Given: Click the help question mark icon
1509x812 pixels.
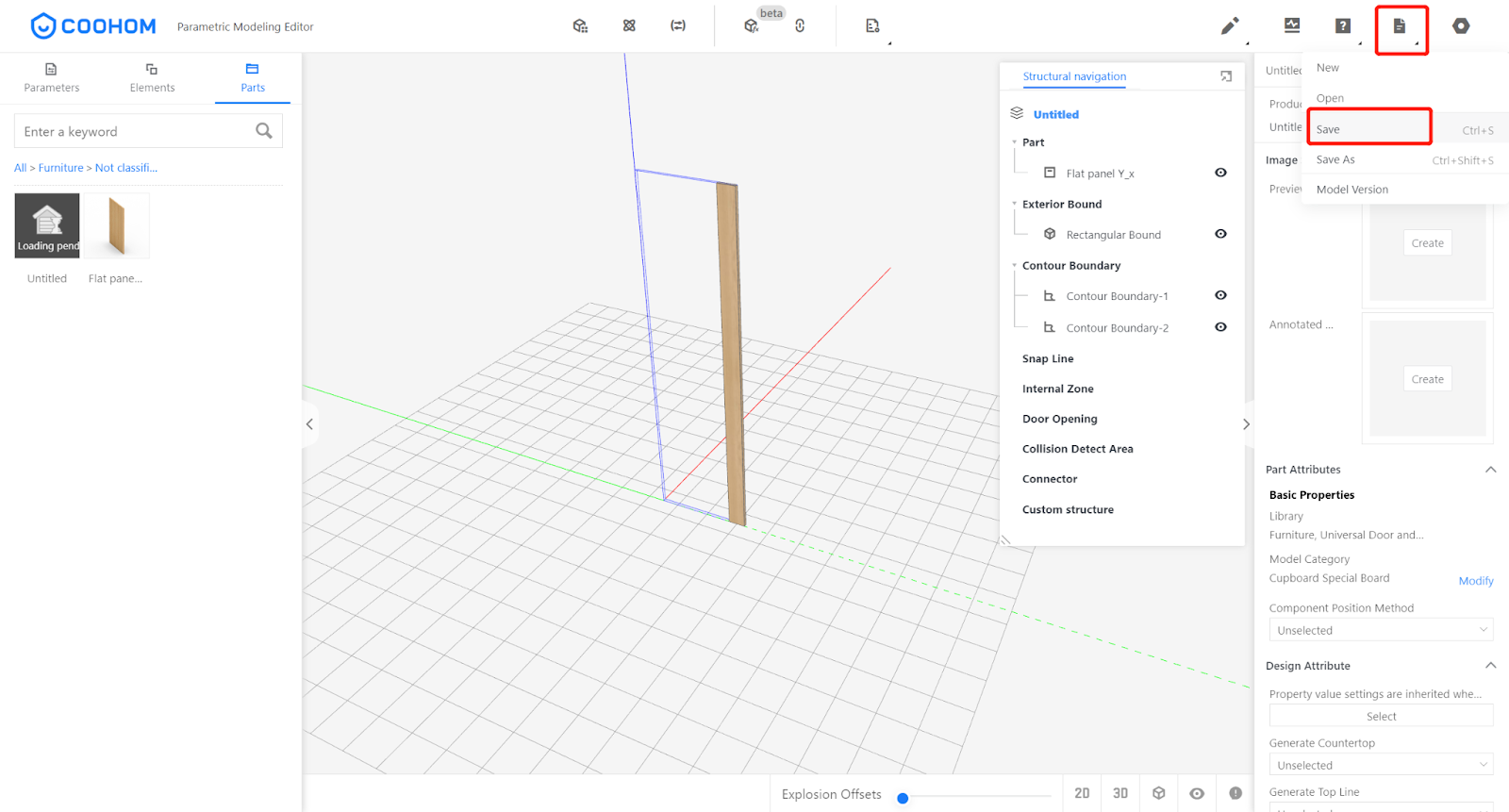Looking at the screenshot, I should pyautogui.click(x=1343, y=26).
